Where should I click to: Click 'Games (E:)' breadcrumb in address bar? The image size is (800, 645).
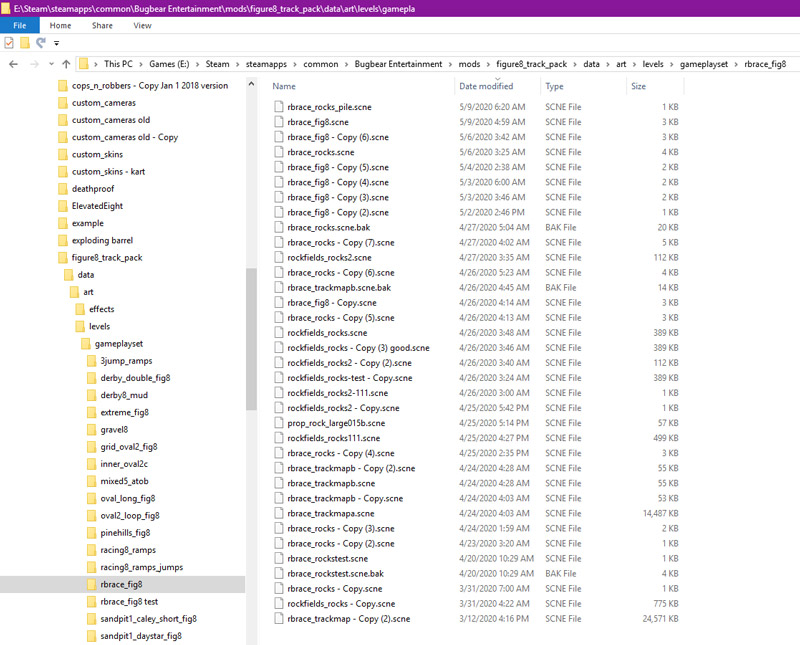(x=169, y=64)
